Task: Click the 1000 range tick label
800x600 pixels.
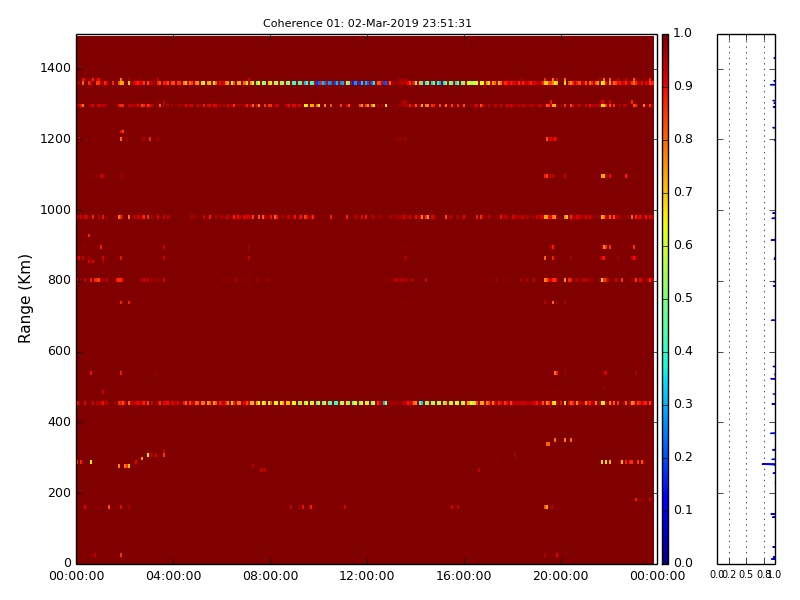Action: click(56, 210)
